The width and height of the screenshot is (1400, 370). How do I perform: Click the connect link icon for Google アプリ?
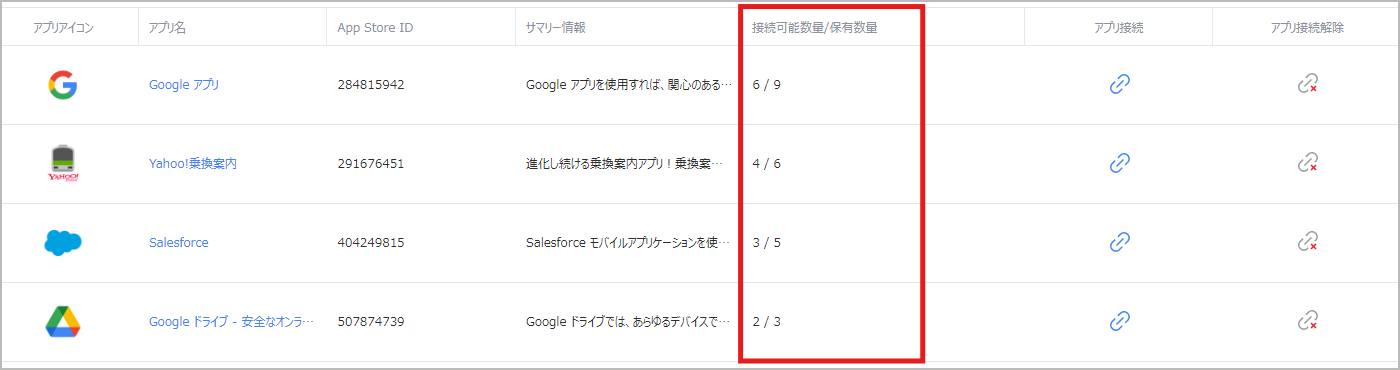point(1119,84)
